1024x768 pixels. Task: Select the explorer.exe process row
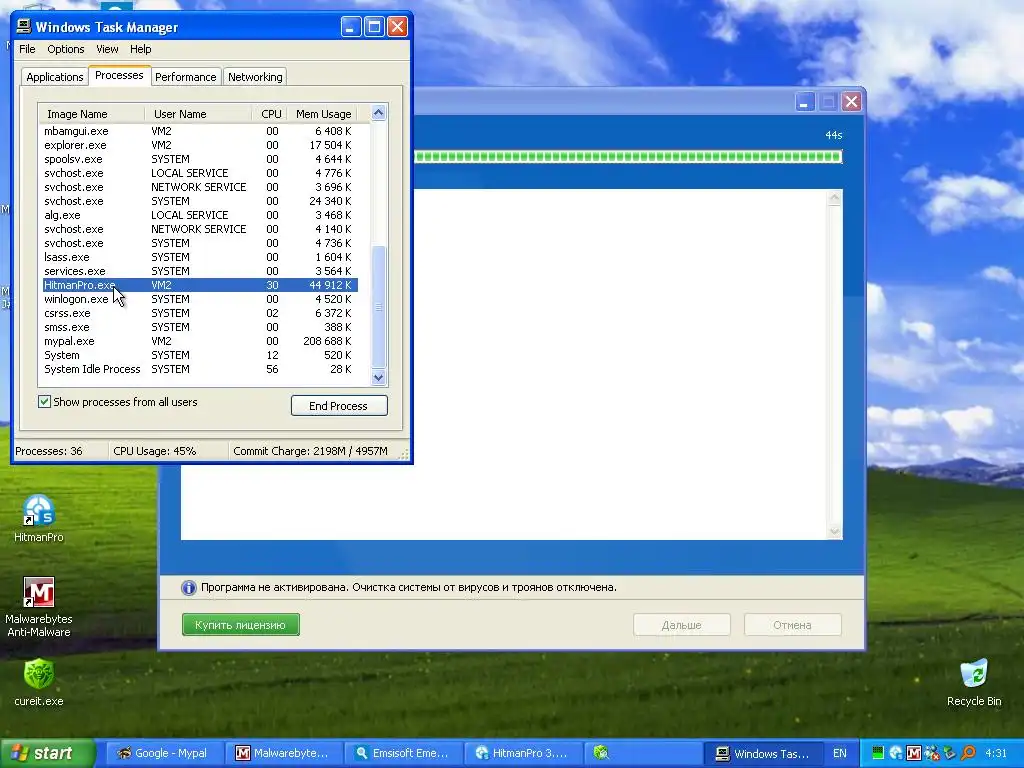point(199,145)
